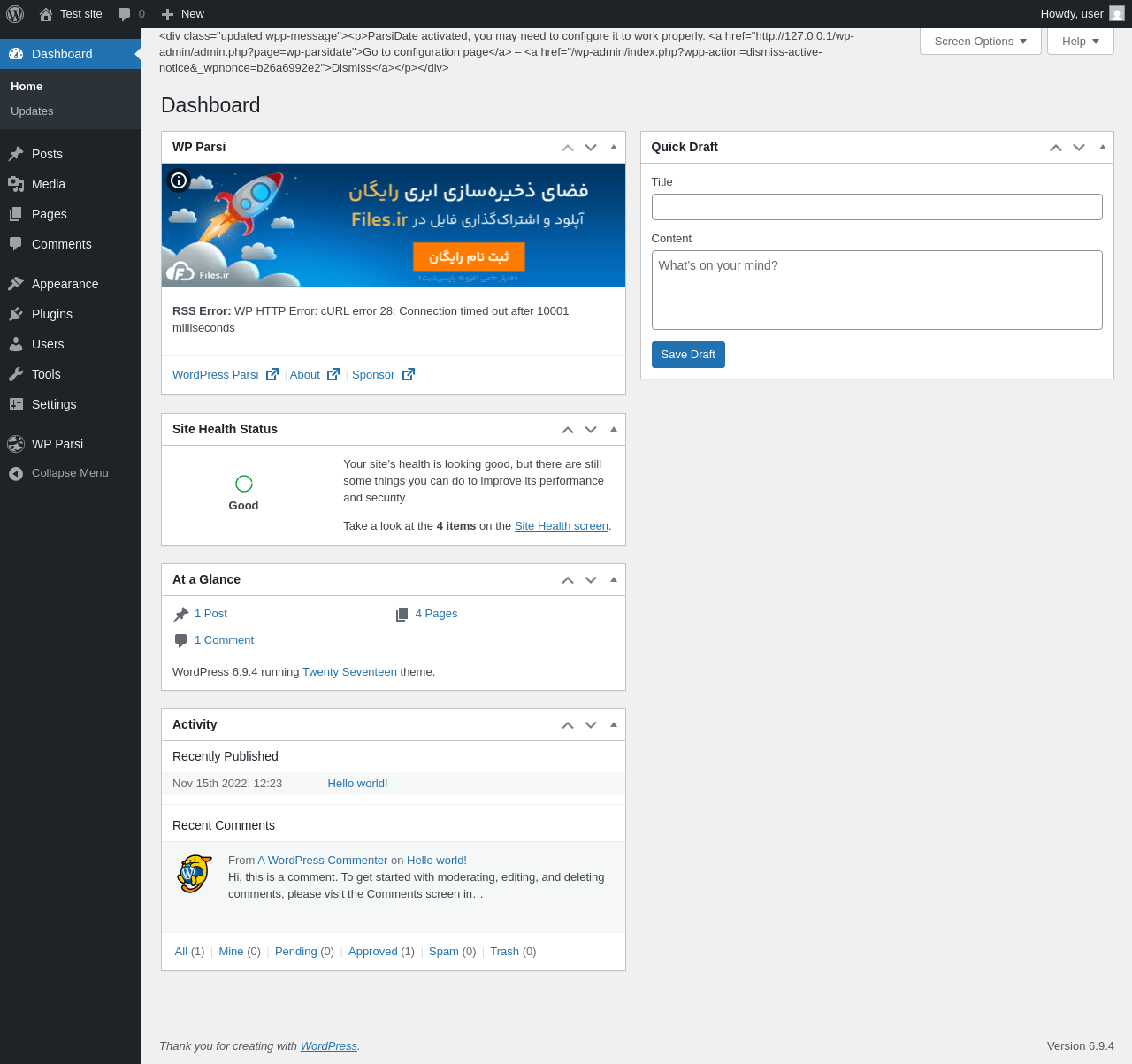
Task: Click the comment bubble icon in admin bar
Action: coord(125,14)
